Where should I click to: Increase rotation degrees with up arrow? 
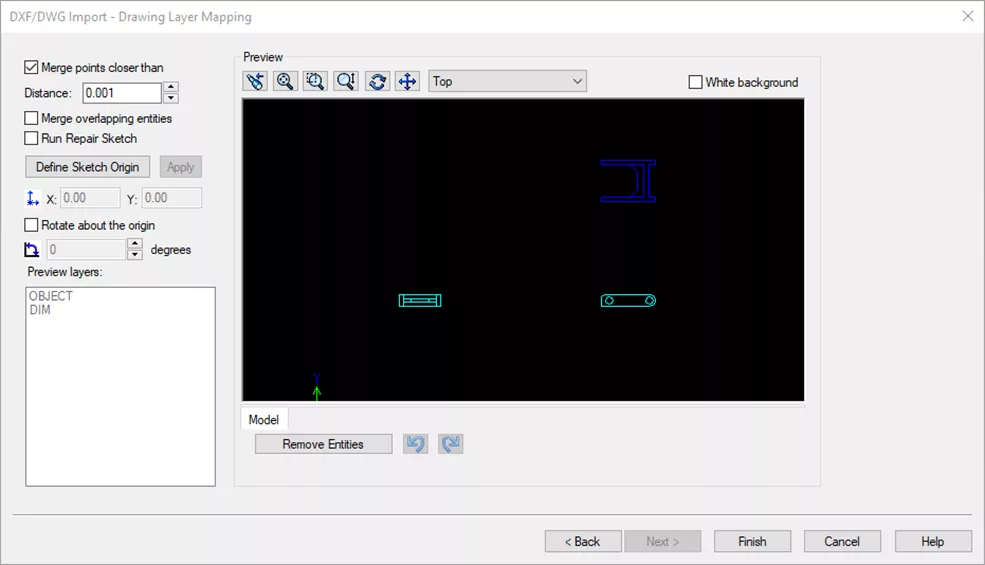click(x=135, y=244)
